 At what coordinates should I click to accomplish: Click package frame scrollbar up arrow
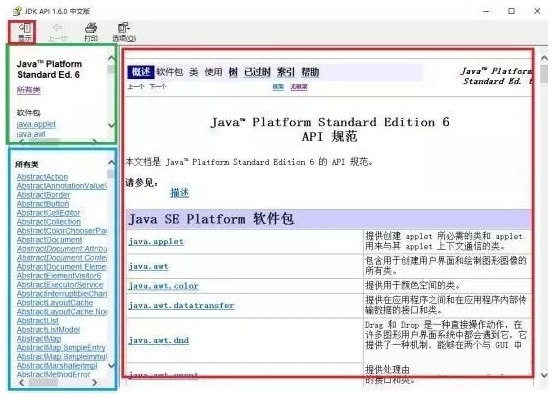[x=111, y=58]
